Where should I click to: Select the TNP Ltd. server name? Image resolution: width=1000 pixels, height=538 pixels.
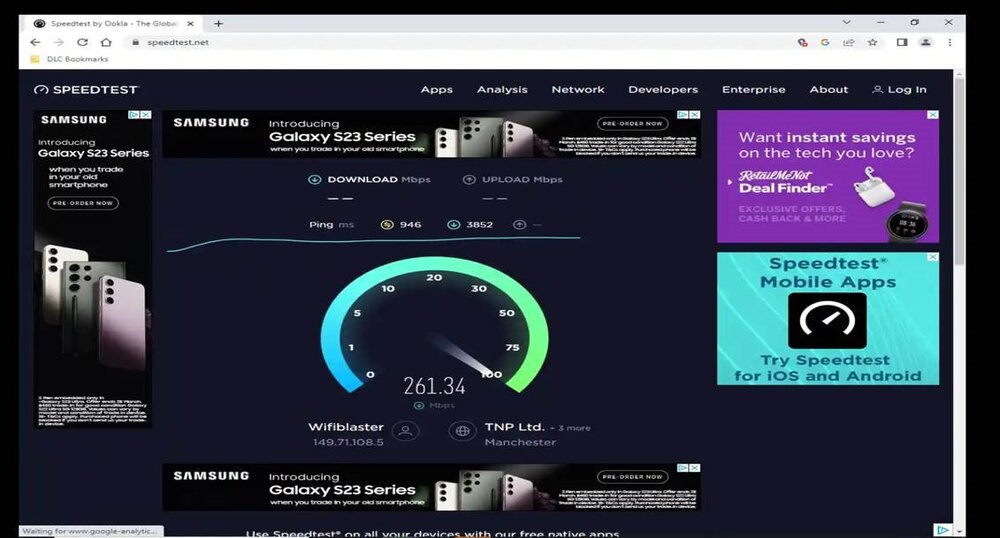(514, 427)
